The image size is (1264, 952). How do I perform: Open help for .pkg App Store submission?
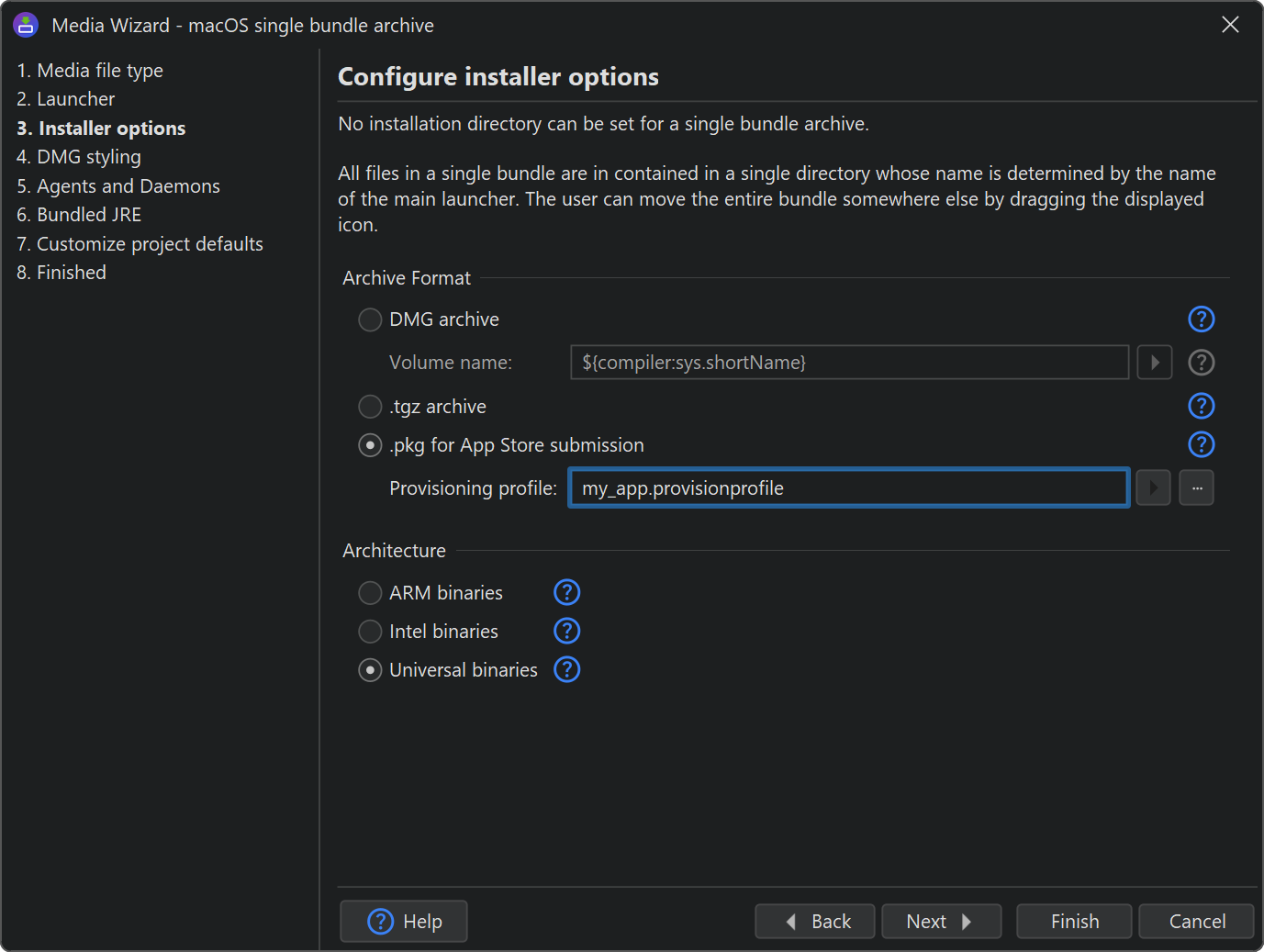1201,444
